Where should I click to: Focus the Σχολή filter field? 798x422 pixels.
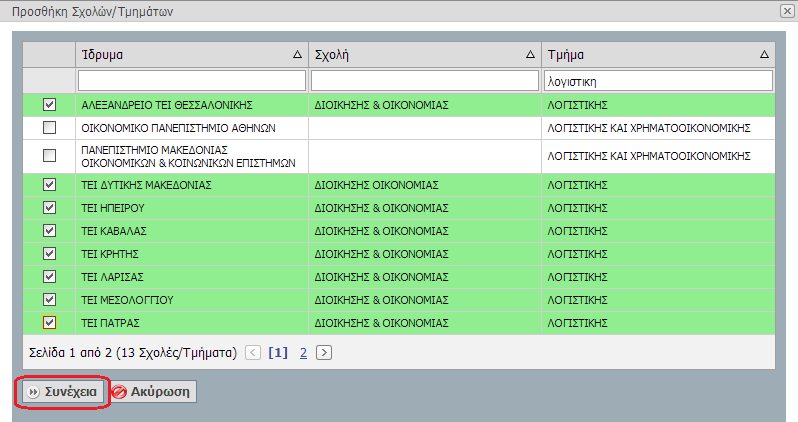(425, 81)
